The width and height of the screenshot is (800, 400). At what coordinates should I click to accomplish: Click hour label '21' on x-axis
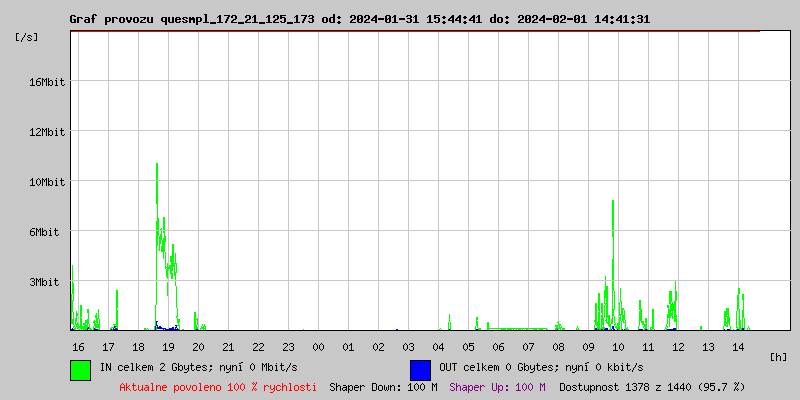[228, 347]
